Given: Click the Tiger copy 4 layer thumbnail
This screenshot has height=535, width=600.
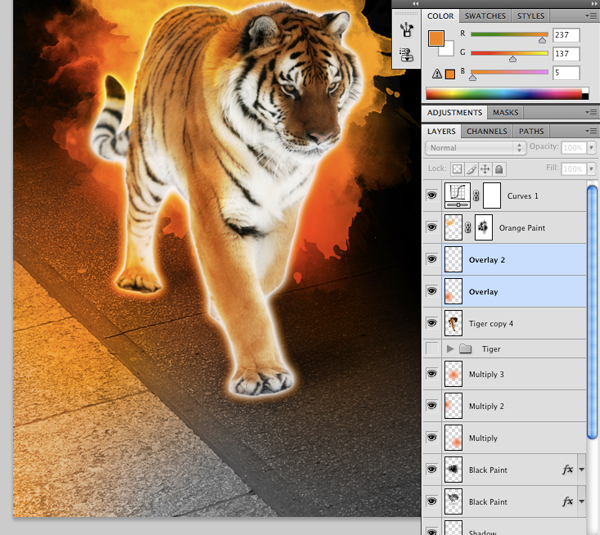Looking at the screenshot, I should pos(453,323).
